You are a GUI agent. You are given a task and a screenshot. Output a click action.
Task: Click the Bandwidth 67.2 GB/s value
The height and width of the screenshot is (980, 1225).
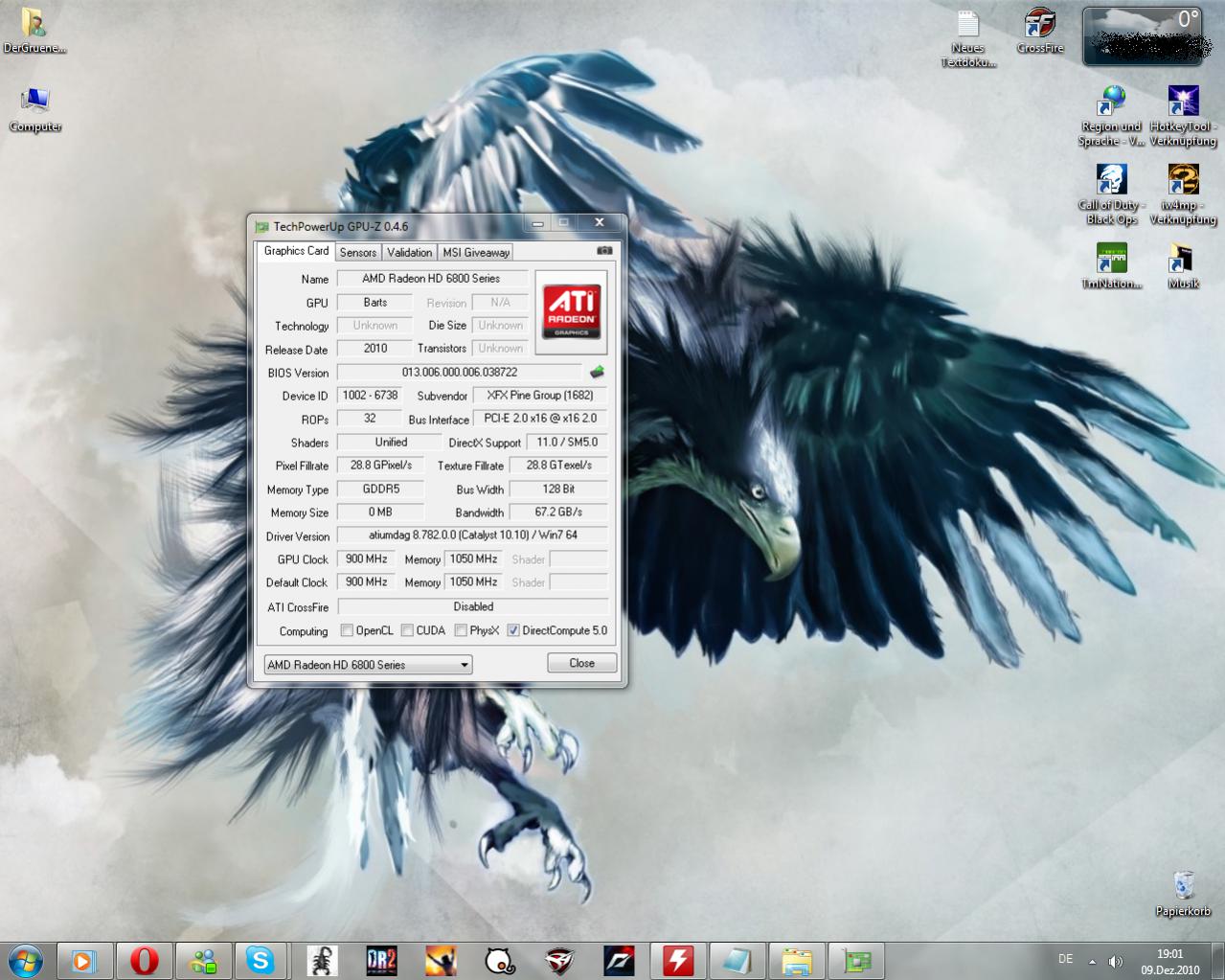point(558,513)
